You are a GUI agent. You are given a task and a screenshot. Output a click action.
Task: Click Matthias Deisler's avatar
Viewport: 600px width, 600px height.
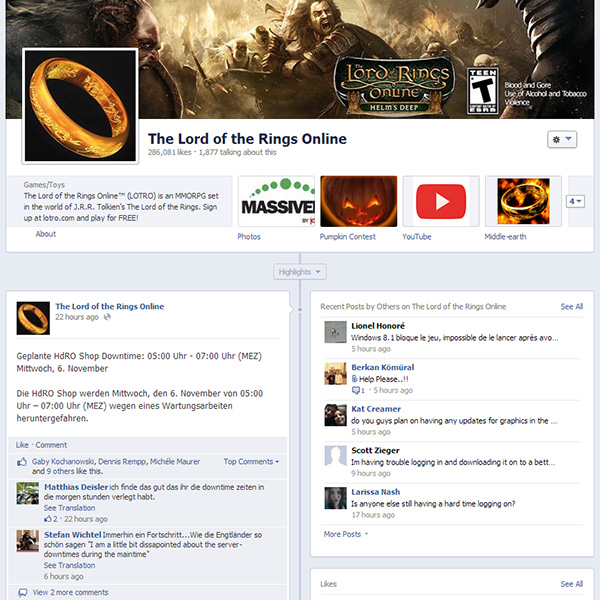28,493
